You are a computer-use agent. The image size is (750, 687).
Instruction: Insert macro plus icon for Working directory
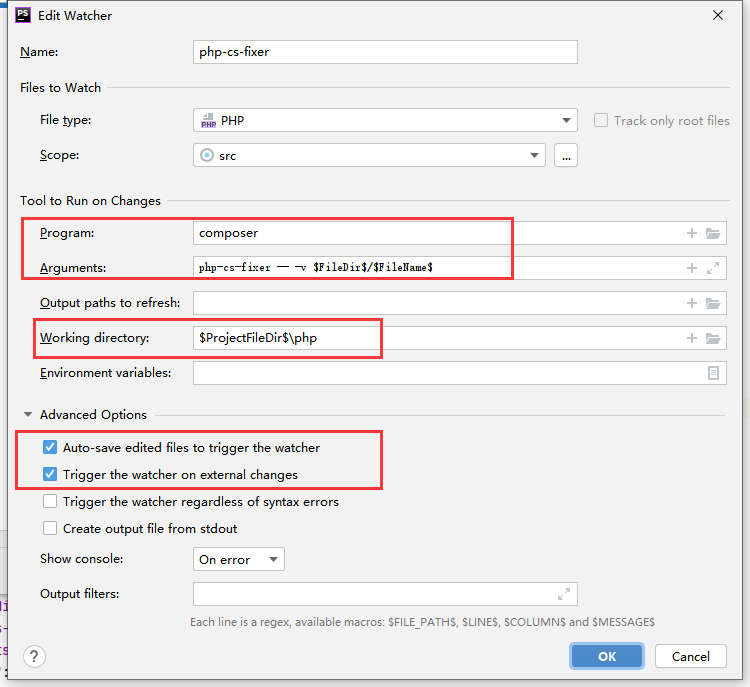click(692, 338)
